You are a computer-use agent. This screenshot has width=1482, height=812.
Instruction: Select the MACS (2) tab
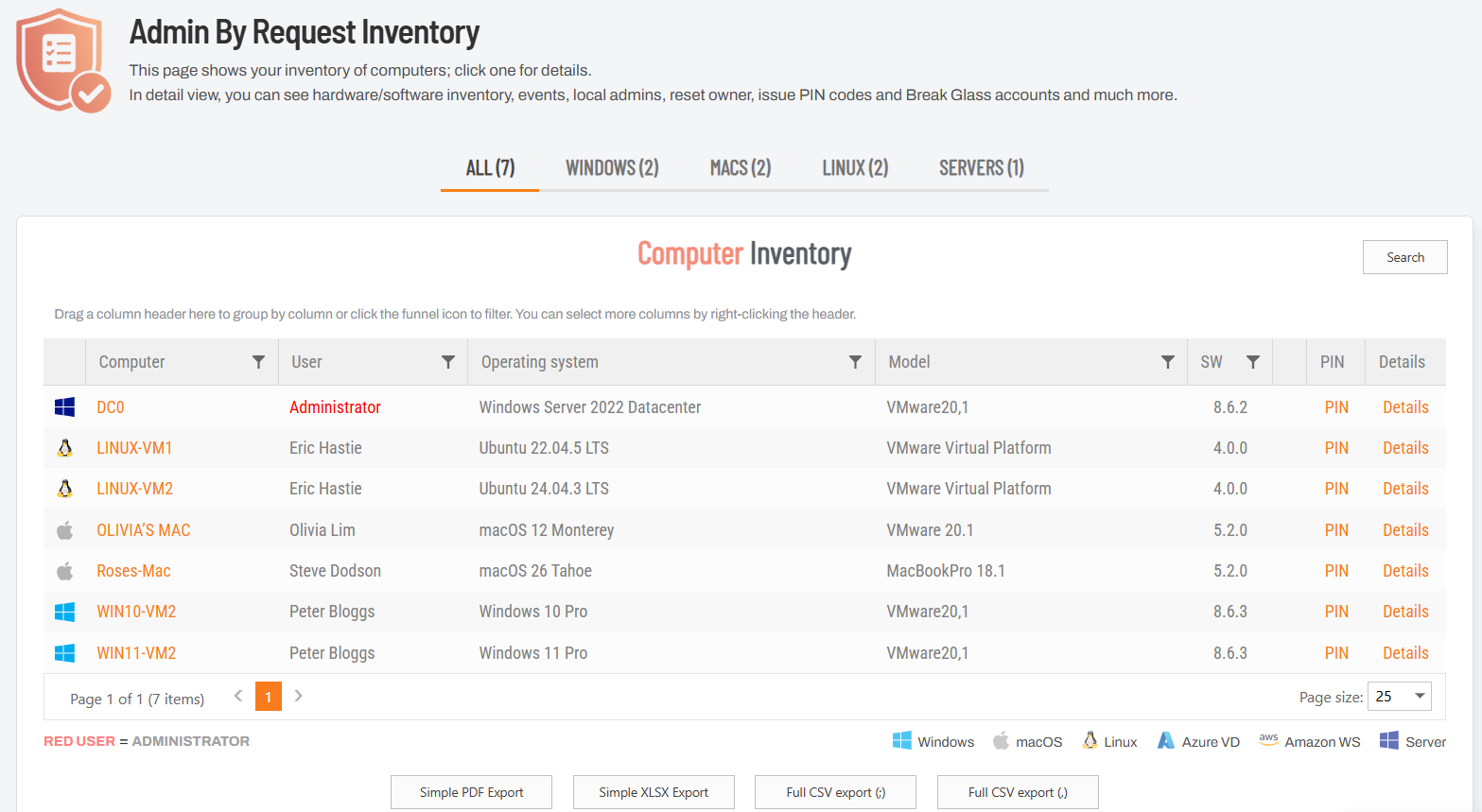click(740, 168)
